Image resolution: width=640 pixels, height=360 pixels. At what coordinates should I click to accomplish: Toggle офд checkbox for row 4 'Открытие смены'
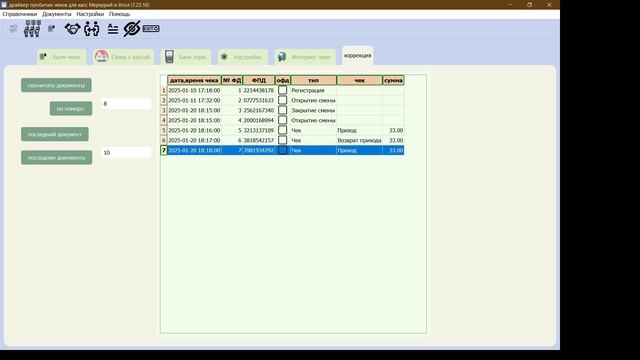pos(282,120)
